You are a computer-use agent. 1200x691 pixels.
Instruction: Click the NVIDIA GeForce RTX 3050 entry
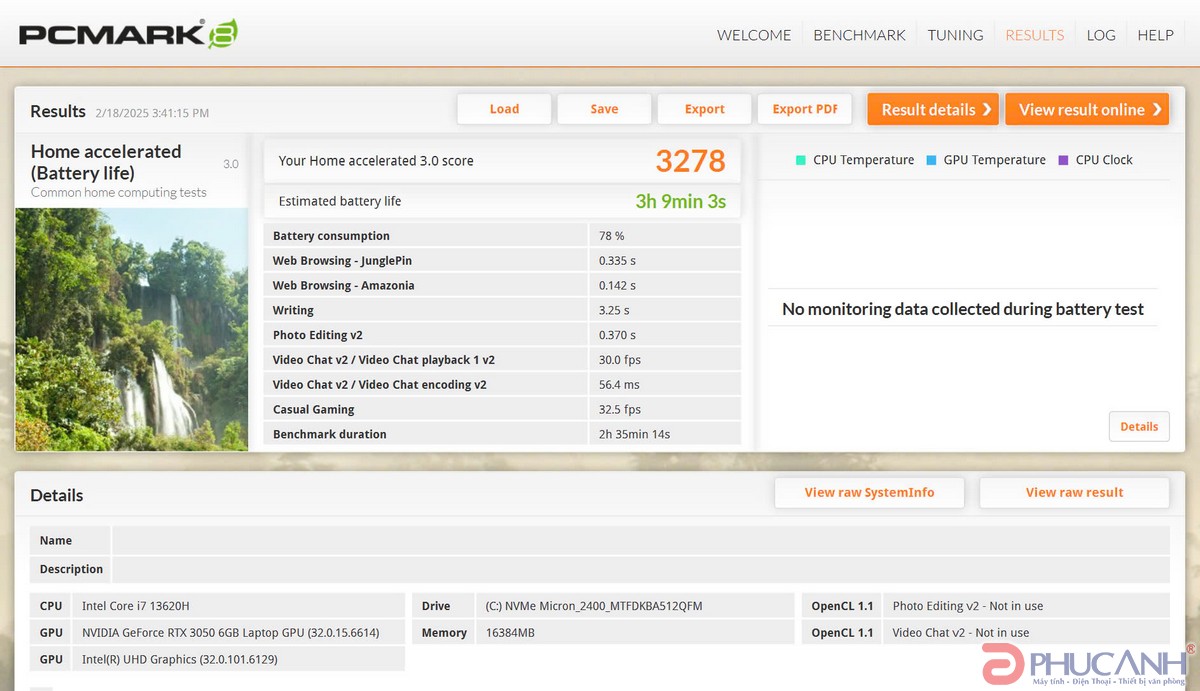pyautogui.click(x=230, y=632)
